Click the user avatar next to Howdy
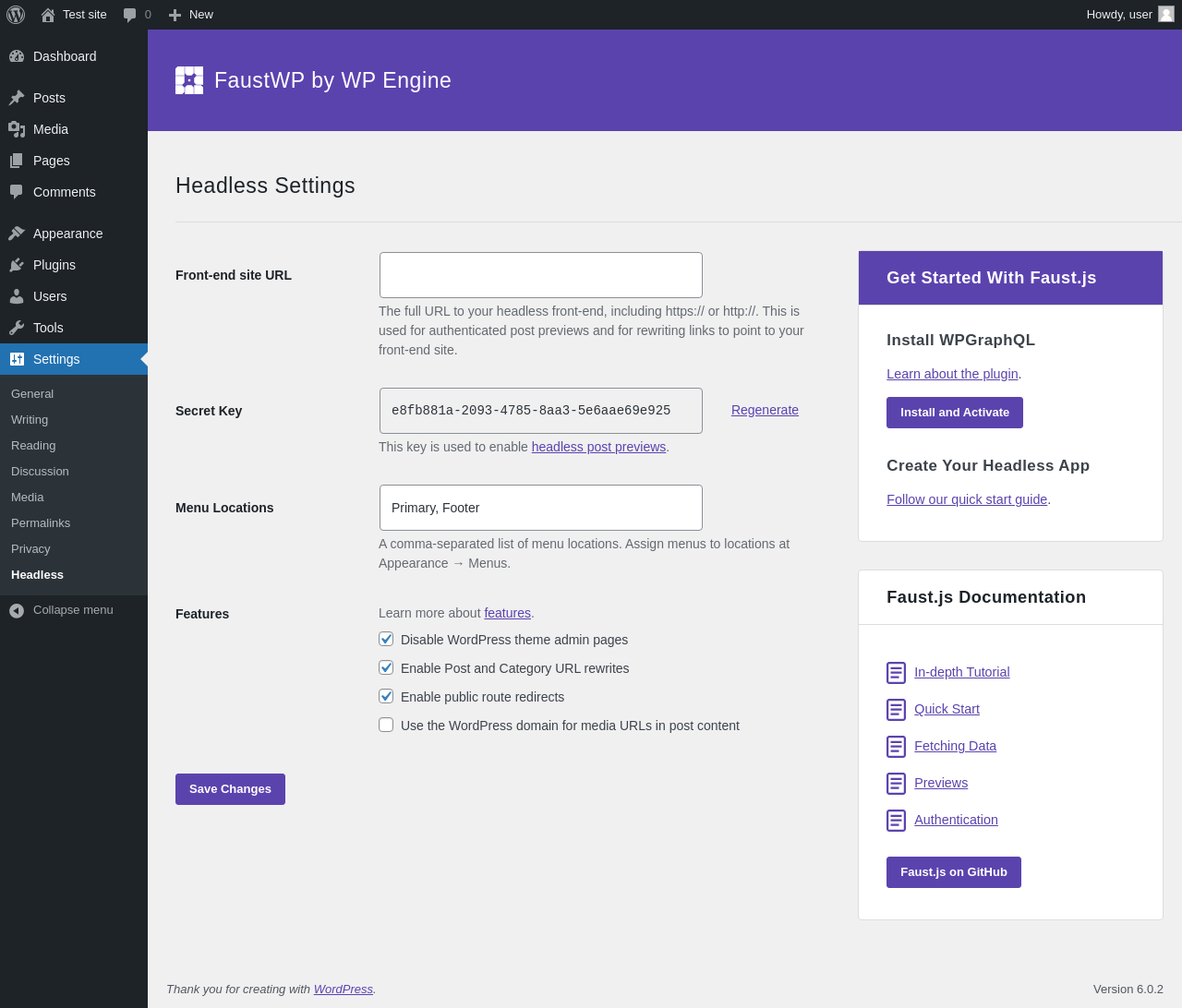1182x1008 pixels. [x=1166, y=14]
